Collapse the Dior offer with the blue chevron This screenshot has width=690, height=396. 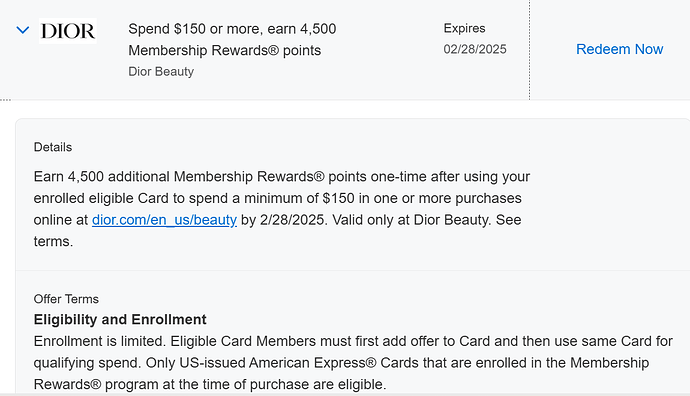click(23, 30)
